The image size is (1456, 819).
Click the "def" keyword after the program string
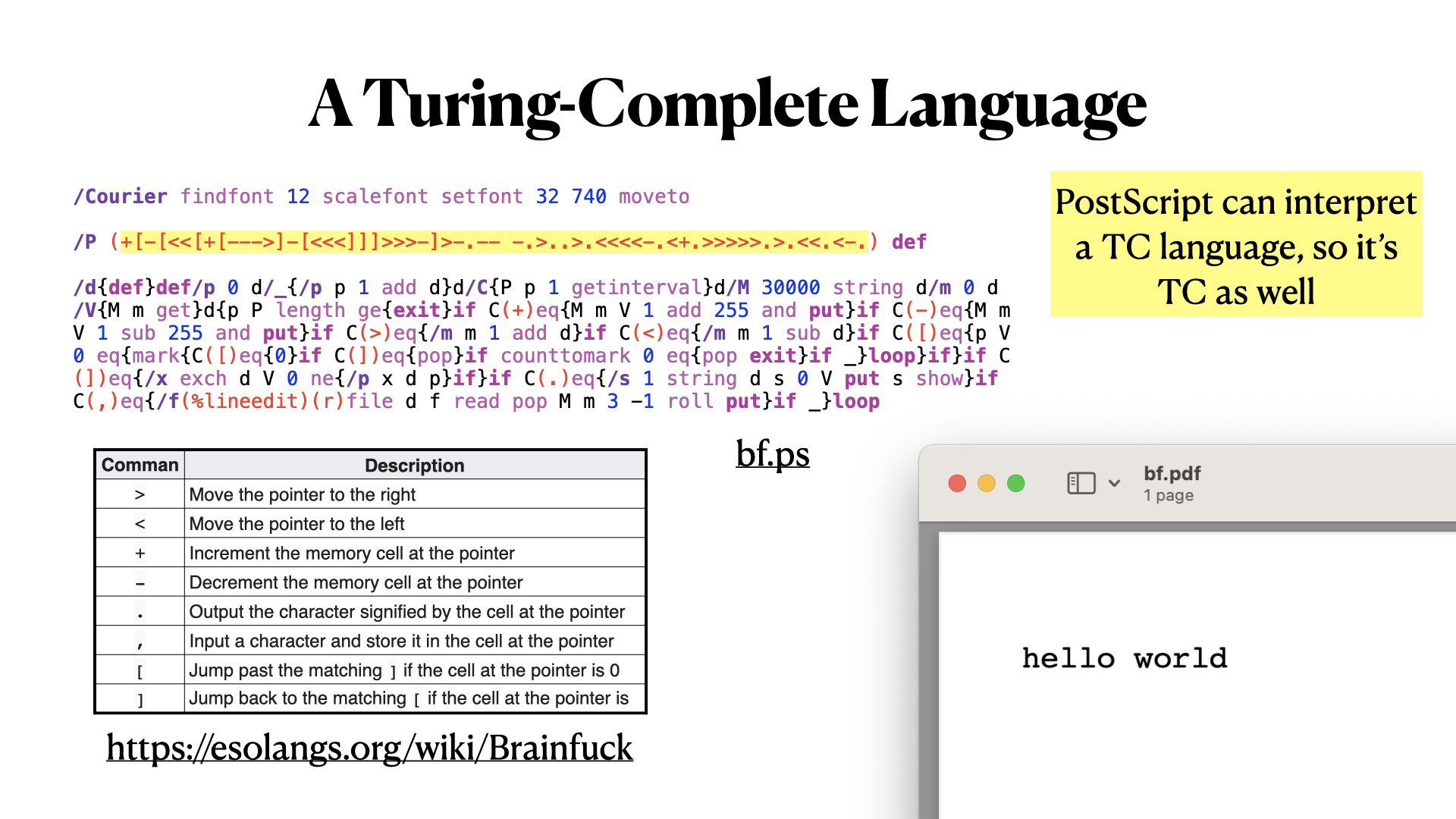click(909, 242)
